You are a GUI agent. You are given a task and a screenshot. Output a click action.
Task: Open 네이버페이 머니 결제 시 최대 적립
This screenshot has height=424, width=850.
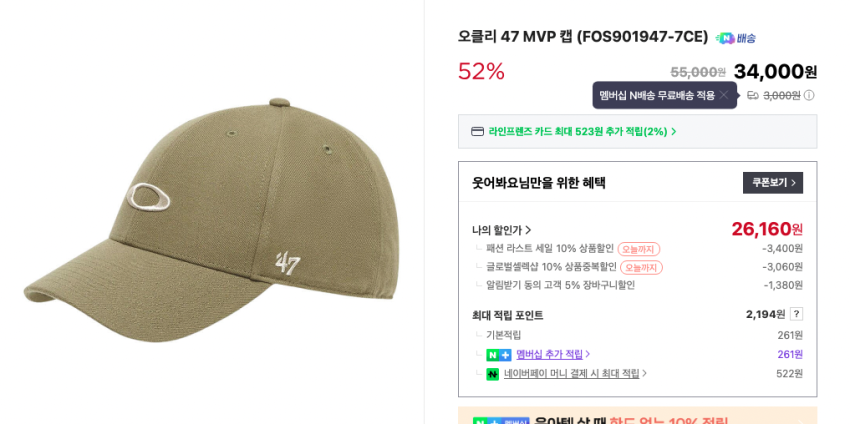pos(575,374)
